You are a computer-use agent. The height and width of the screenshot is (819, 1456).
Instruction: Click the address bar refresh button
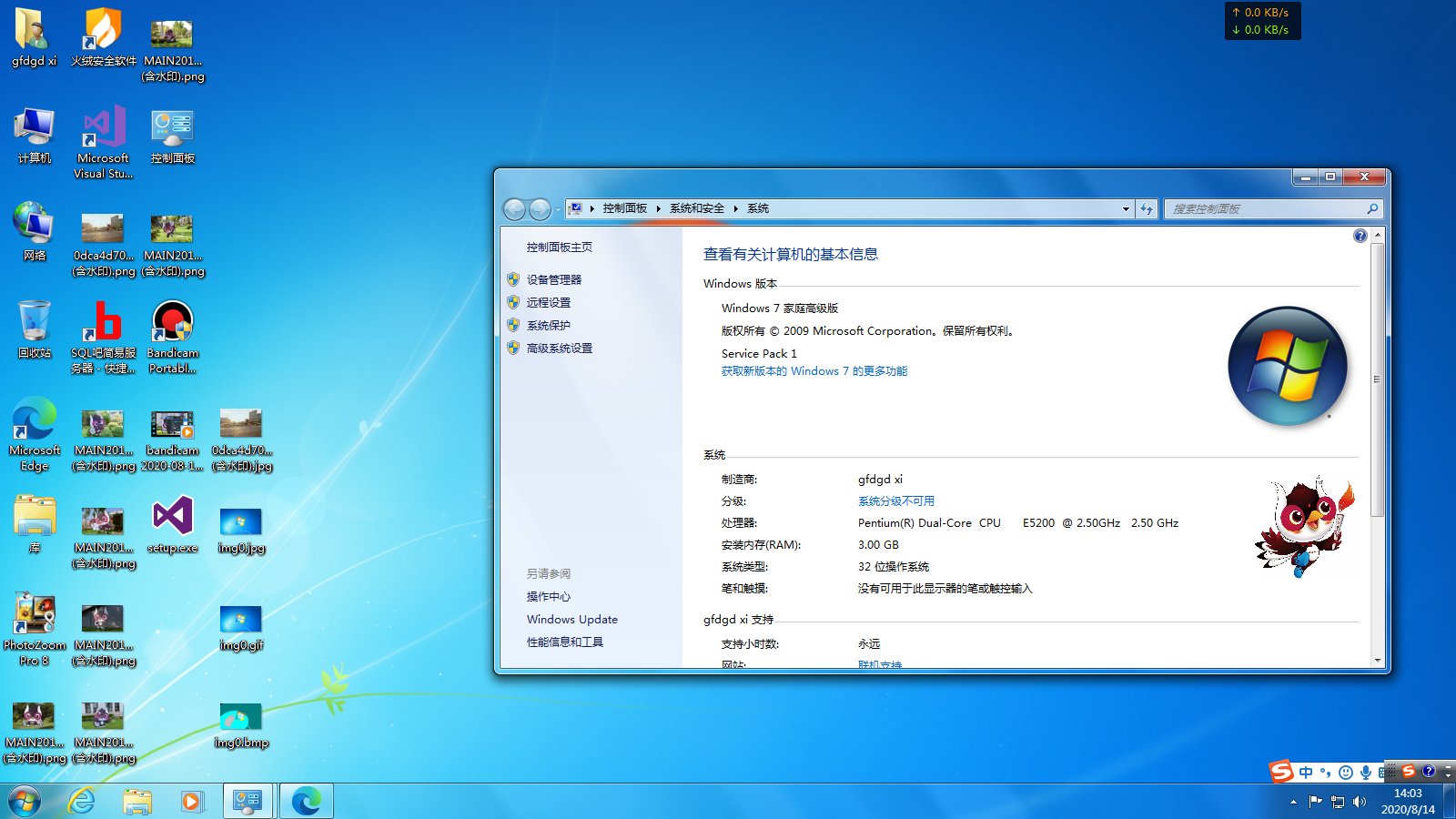1147,208
